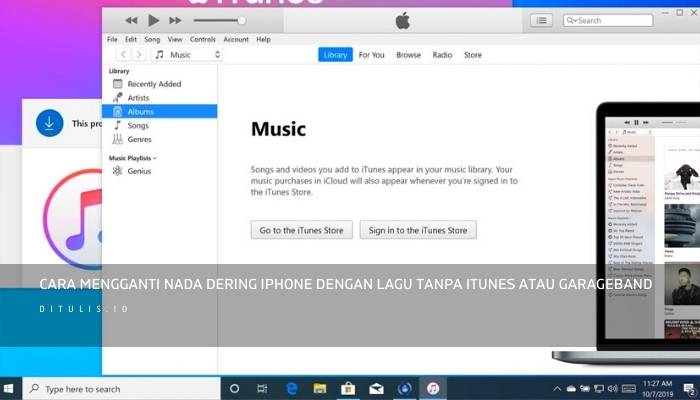700x400 pixels.
Task: Click Go to the iTunes Store button
Action: click(x=301, y=230)
